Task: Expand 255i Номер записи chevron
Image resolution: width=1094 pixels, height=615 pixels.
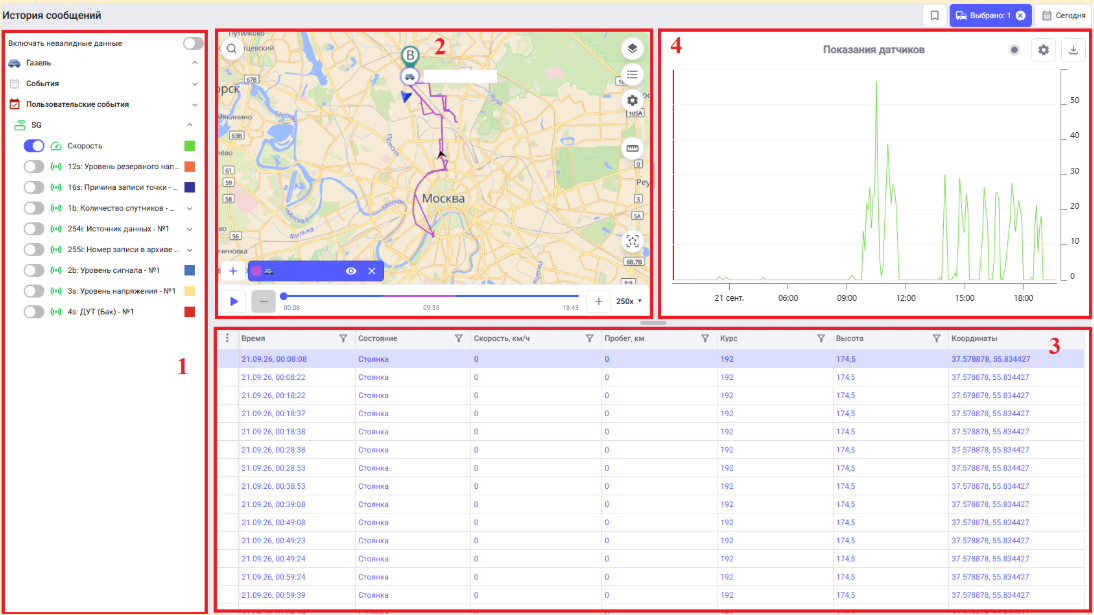Action: pos(190,249)
